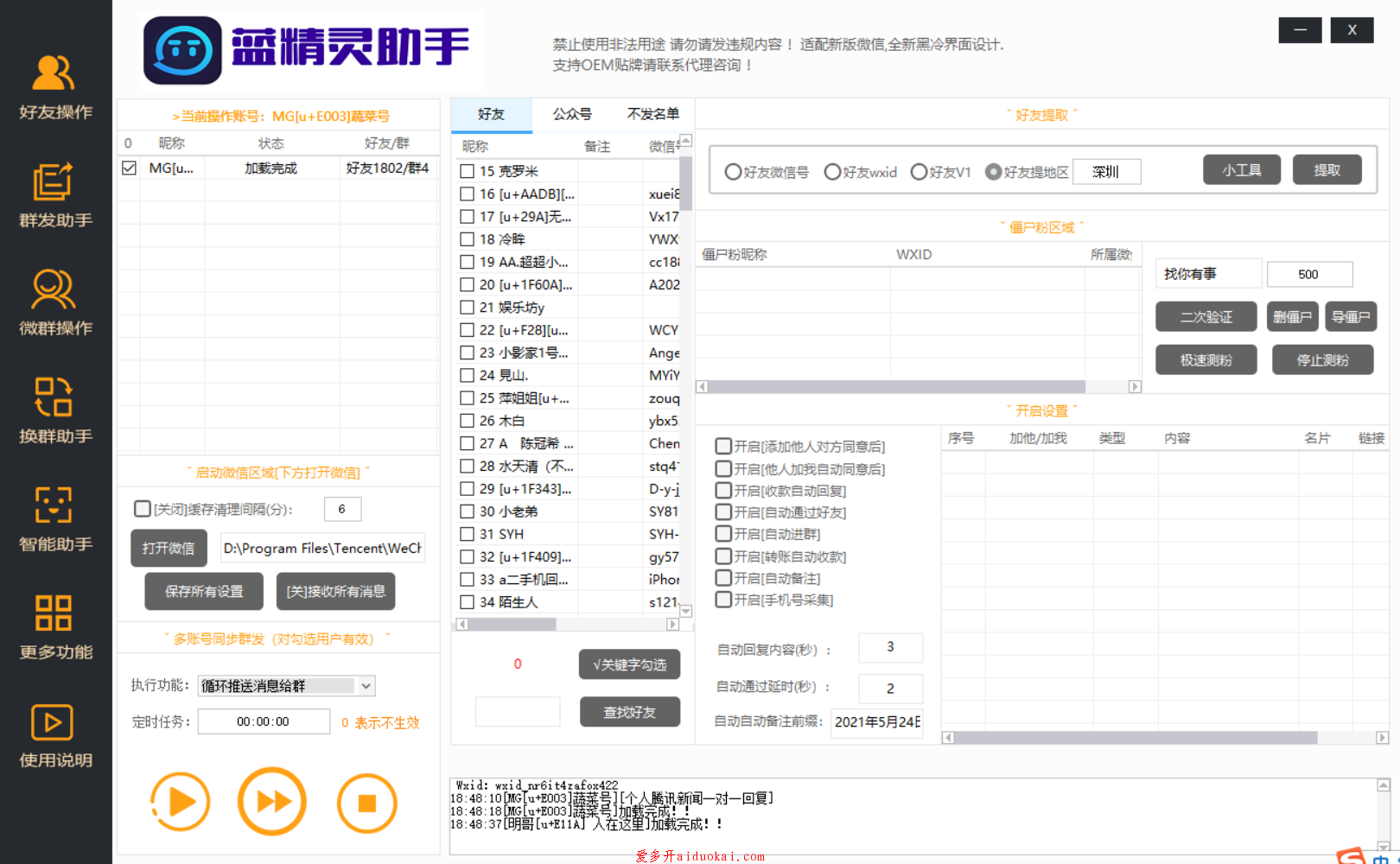Click 小工具 button
Screen dimensions: 1400x864
coord(1241,170)
